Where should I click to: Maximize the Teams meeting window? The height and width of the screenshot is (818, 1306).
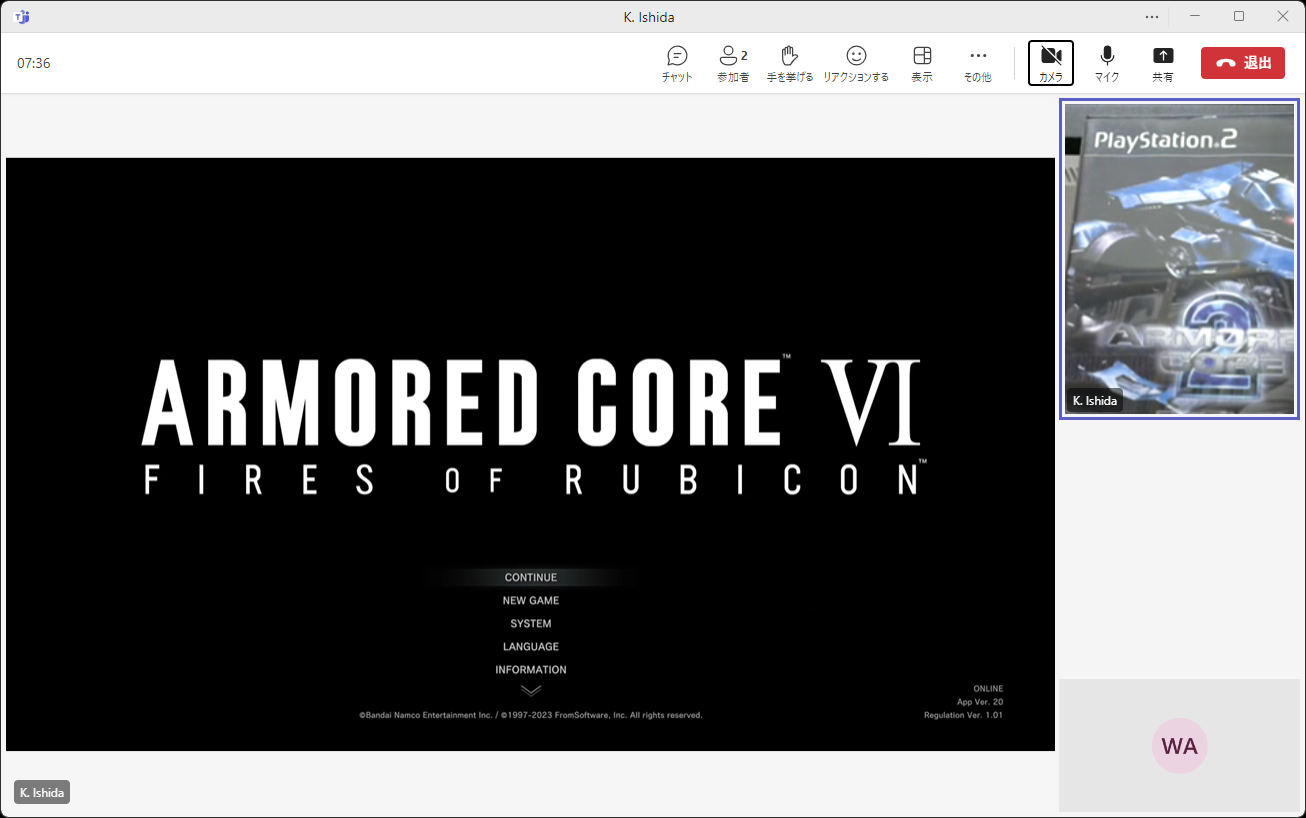pyautogui.click(x=1239, y=17)
